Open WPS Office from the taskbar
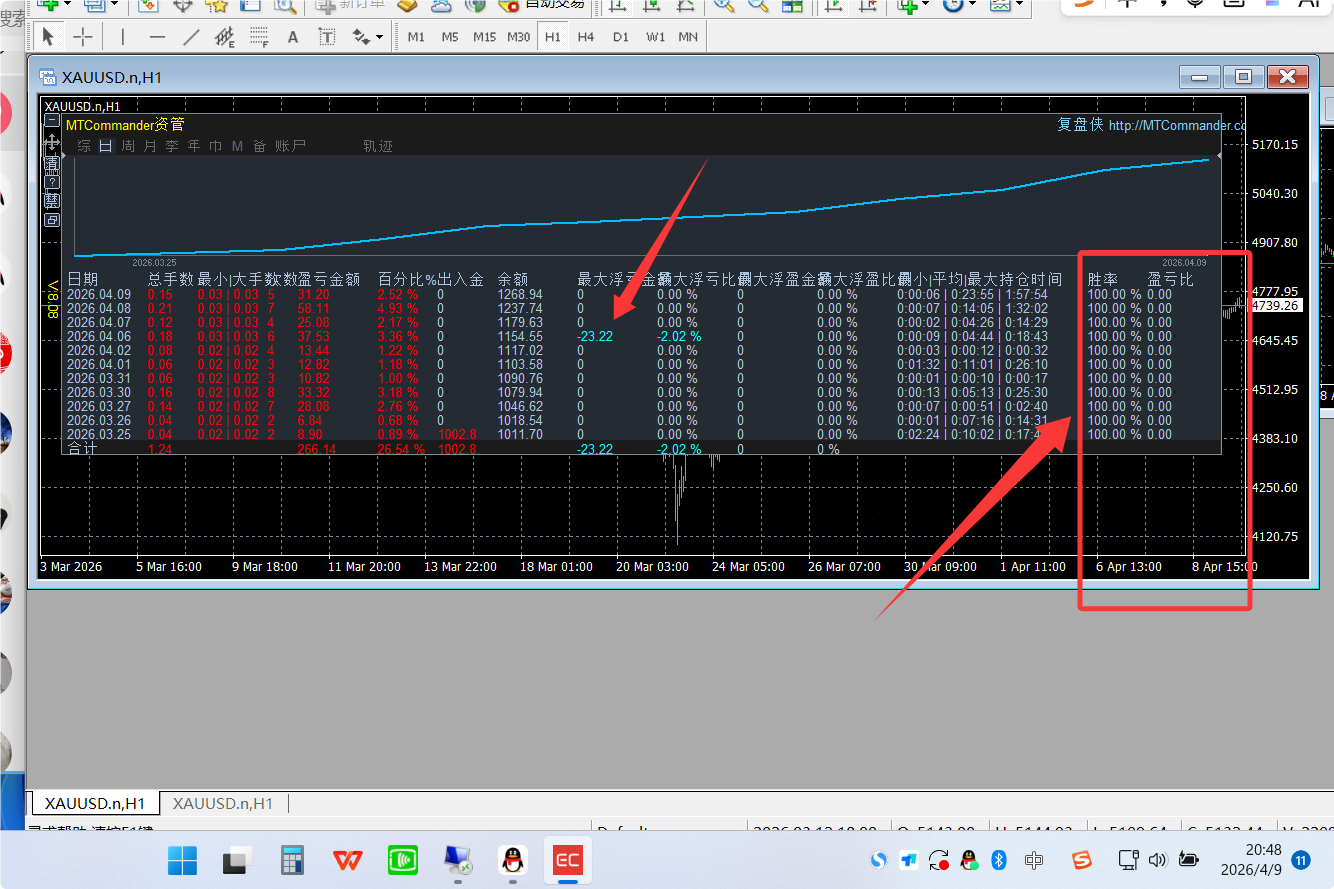 (x=347, y=859)
